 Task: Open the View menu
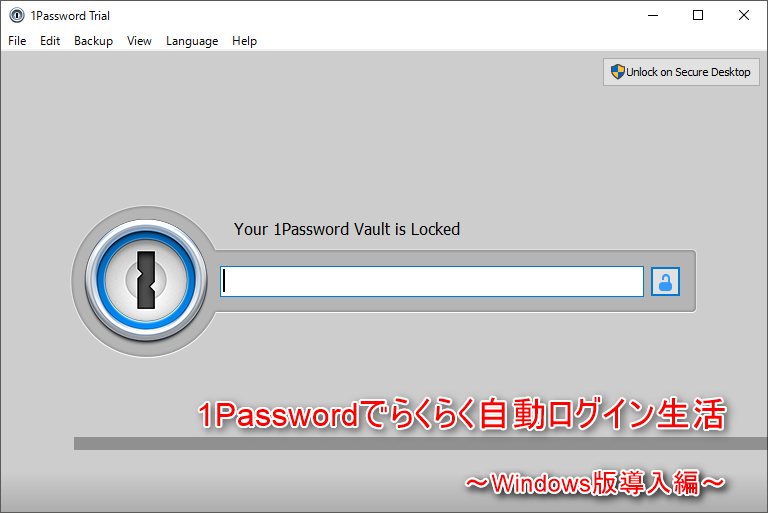click(x=139, y=41)
